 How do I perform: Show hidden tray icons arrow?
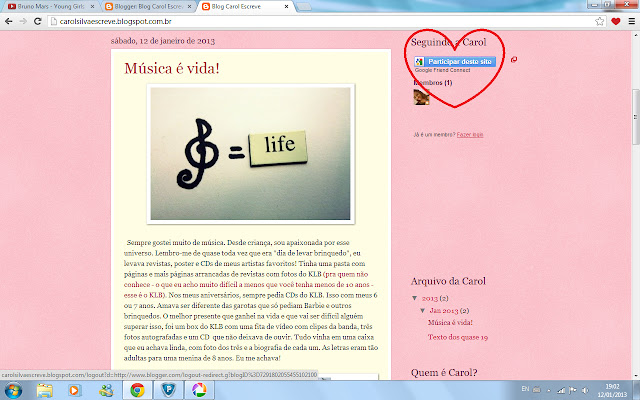(x=549, y=391)
